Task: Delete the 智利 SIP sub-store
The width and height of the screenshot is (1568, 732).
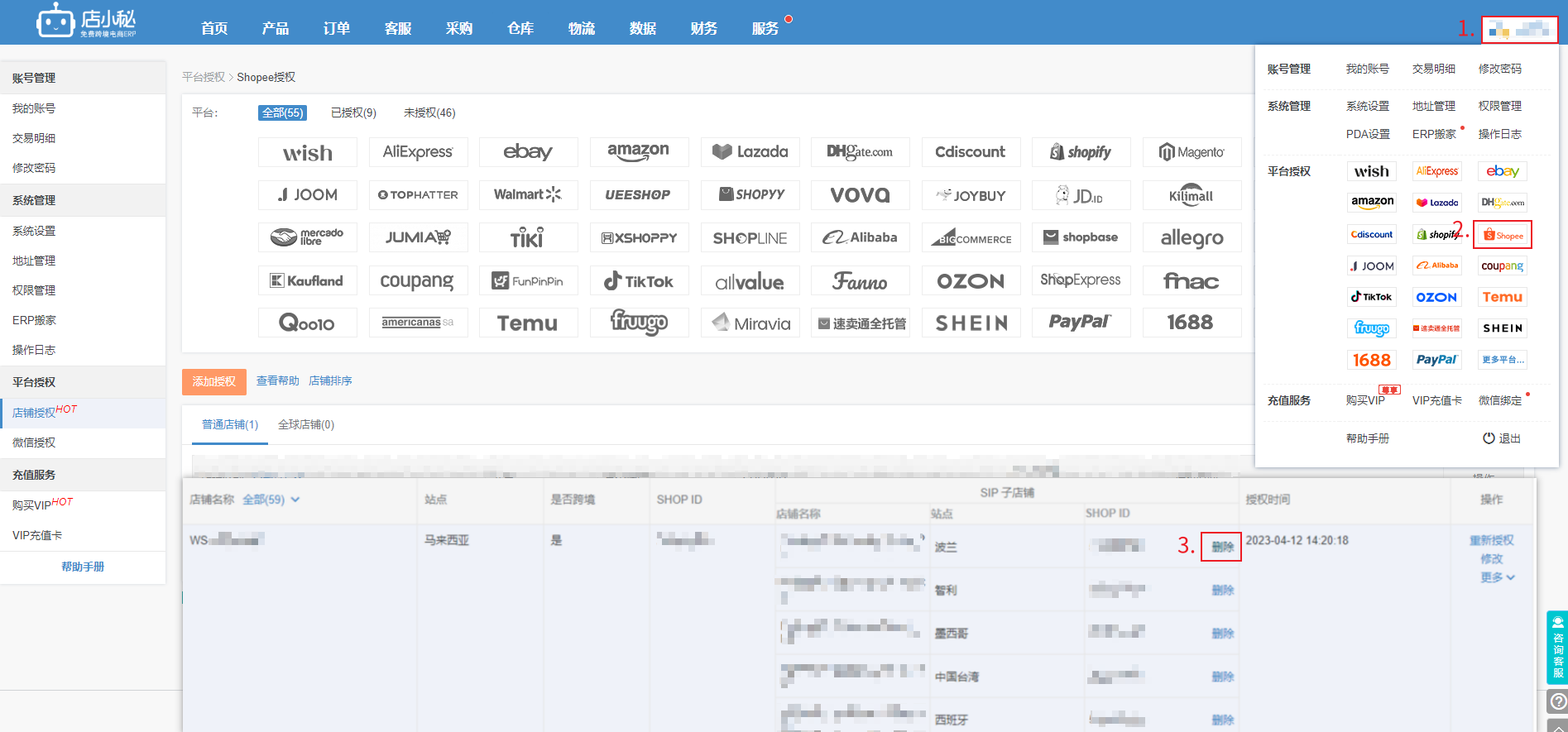Action: pos(1222,590)
